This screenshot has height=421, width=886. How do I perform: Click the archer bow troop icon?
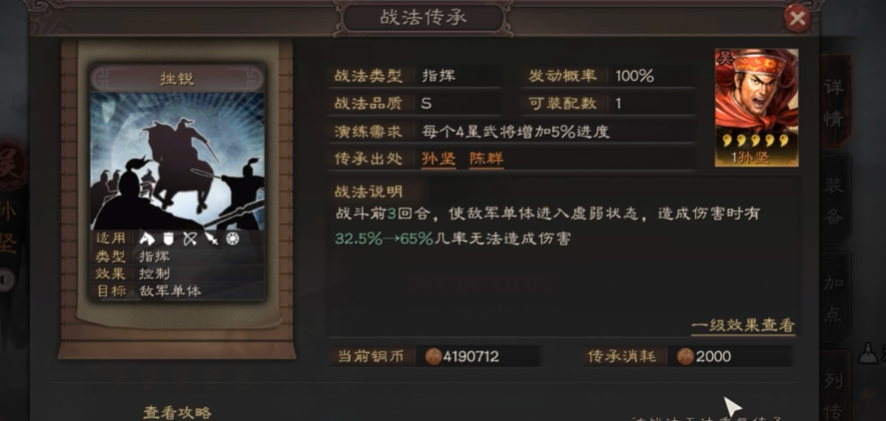[190, 239]
